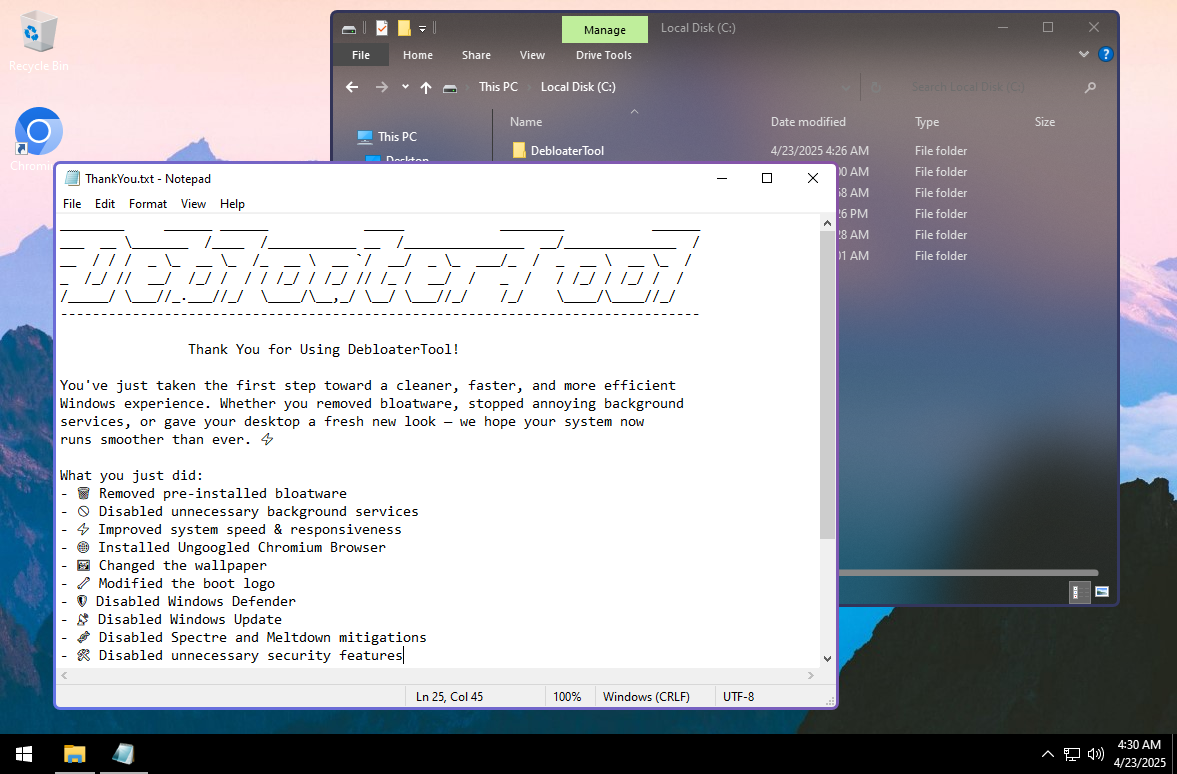Click the Explorer search magnifier icon
The height and width of the screenshot is (774, 1177).
[1090, 87]
